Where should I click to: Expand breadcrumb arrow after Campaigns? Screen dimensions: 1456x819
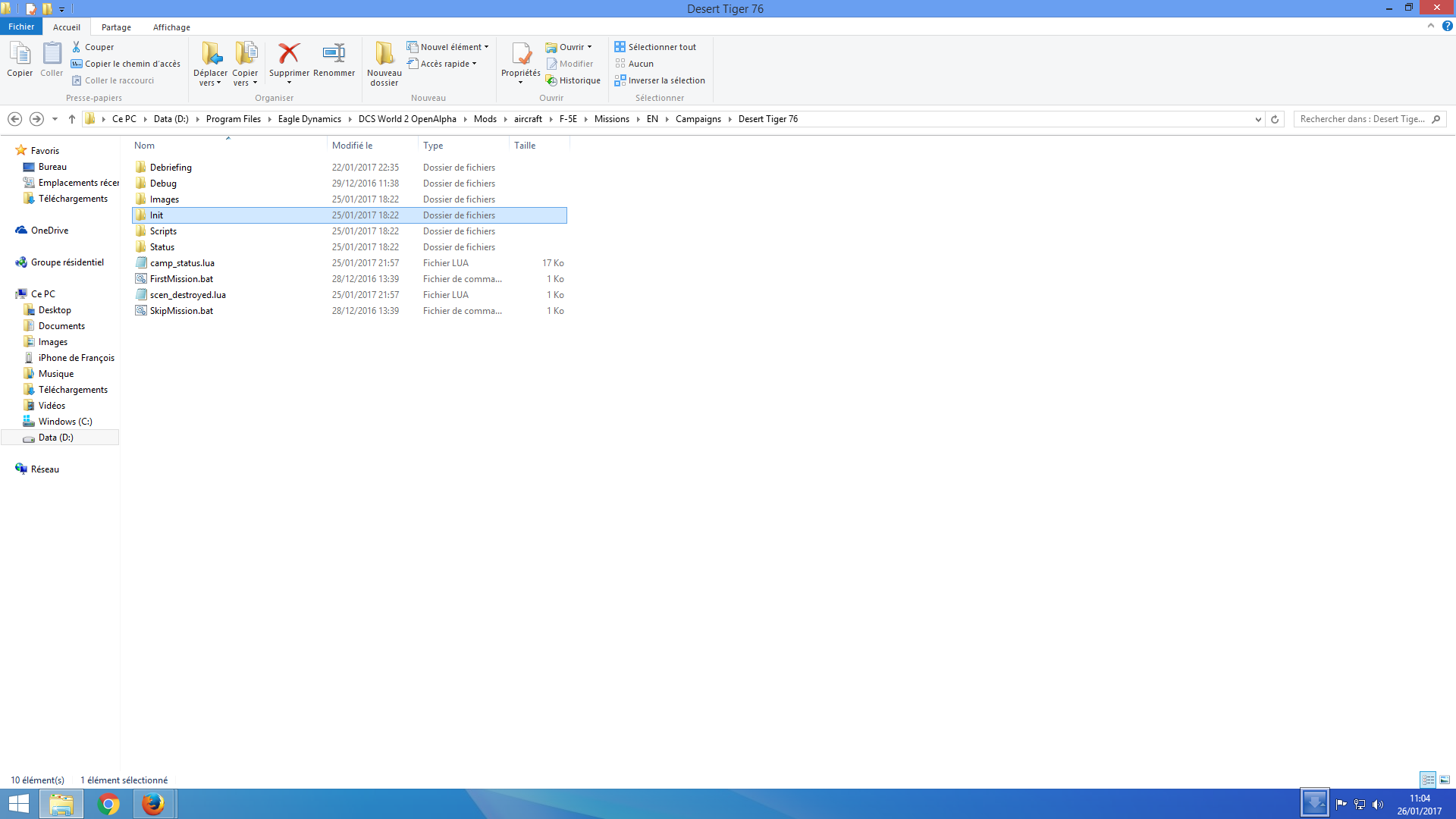click(730, 119)
